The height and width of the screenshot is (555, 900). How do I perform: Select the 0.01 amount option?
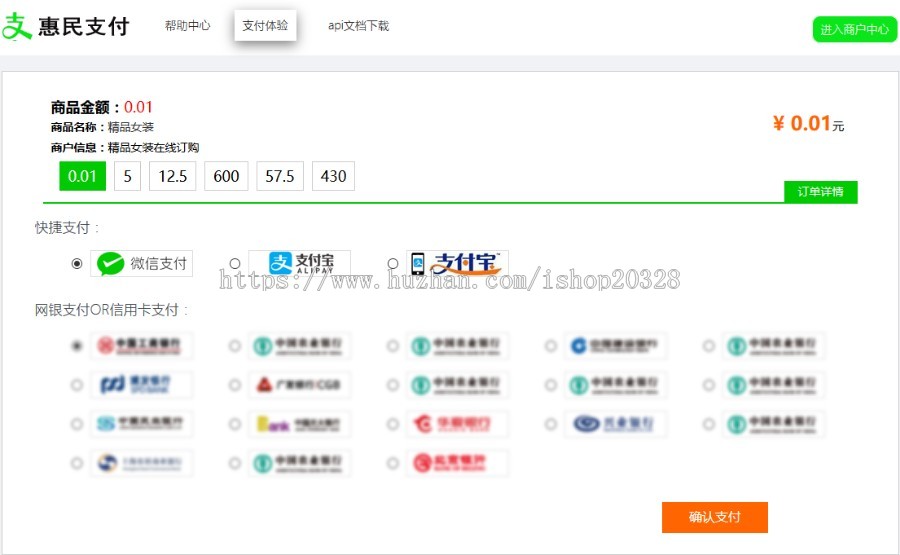tap(82, 176)
